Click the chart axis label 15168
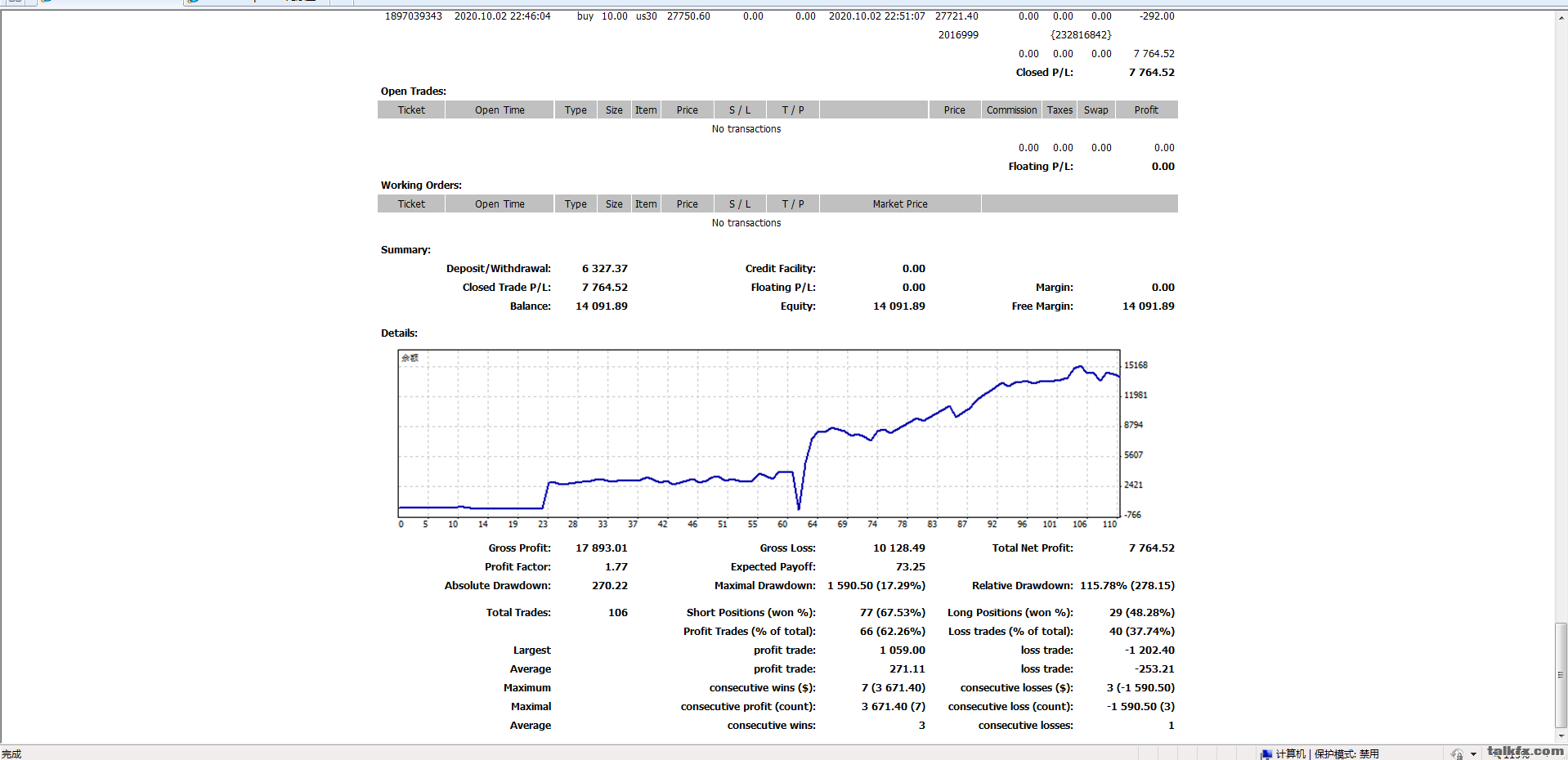 pyautogui.click(x=1136, y=365)
